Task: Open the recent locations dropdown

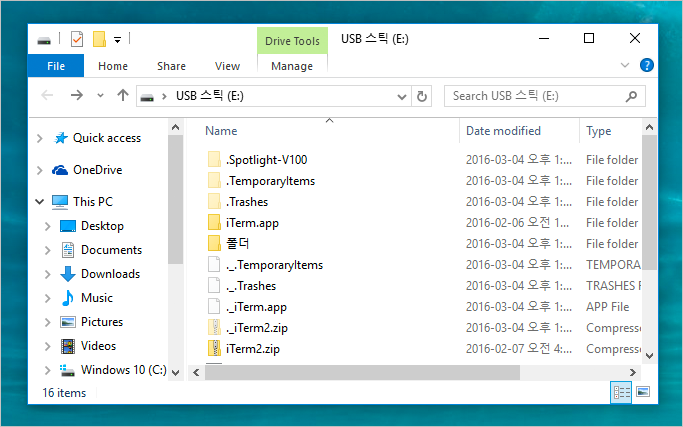Action: tap(100, 95)
